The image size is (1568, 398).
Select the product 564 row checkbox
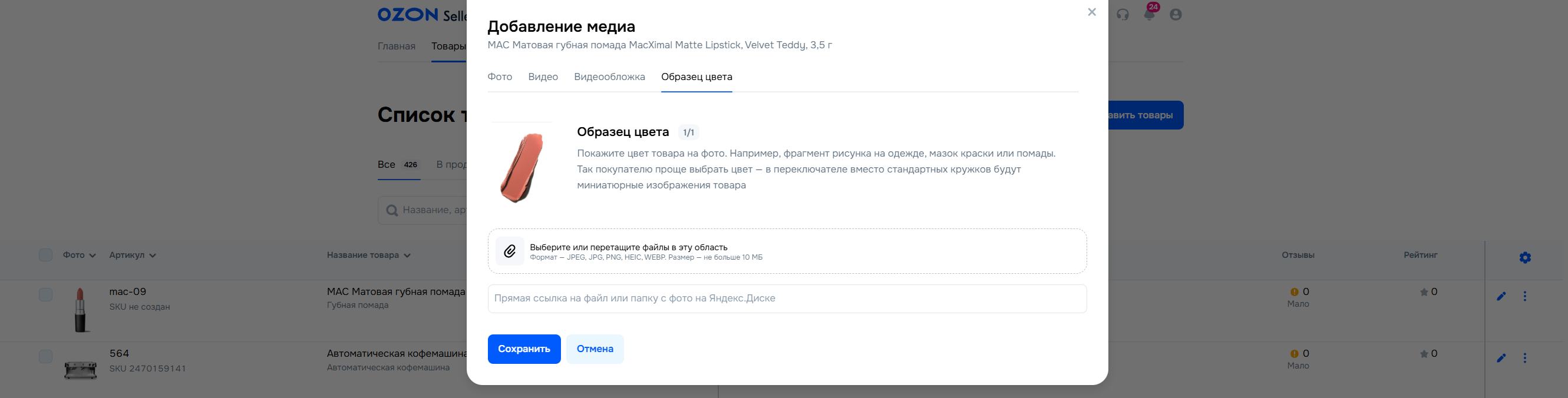(45, 356)
